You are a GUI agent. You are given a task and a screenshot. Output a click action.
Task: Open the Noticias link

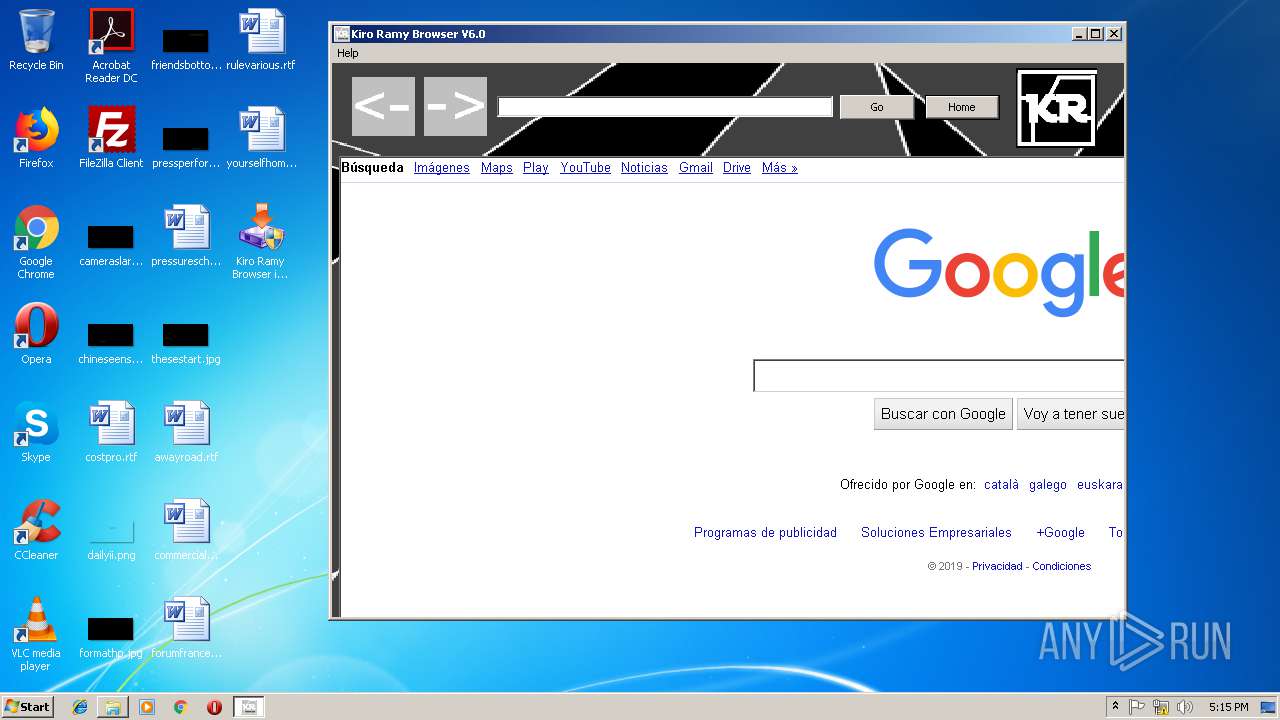tap(644, 168)
